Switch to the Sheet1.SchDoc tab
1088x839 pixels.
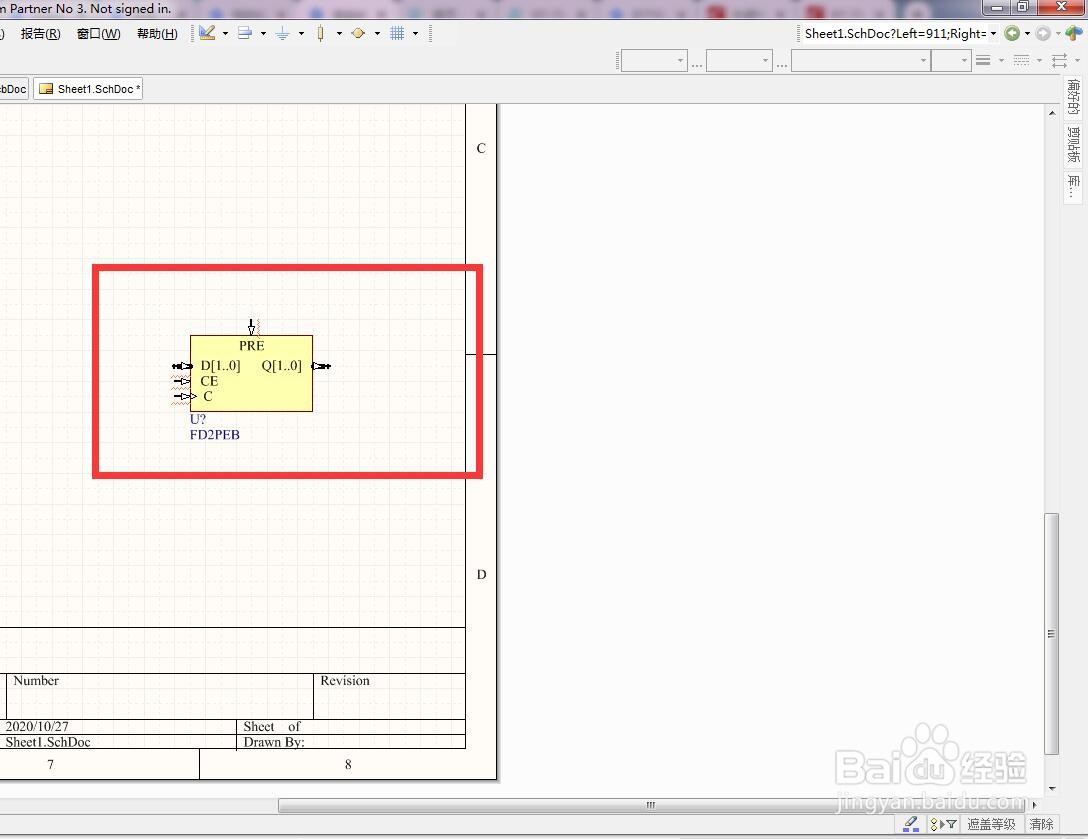88,89
